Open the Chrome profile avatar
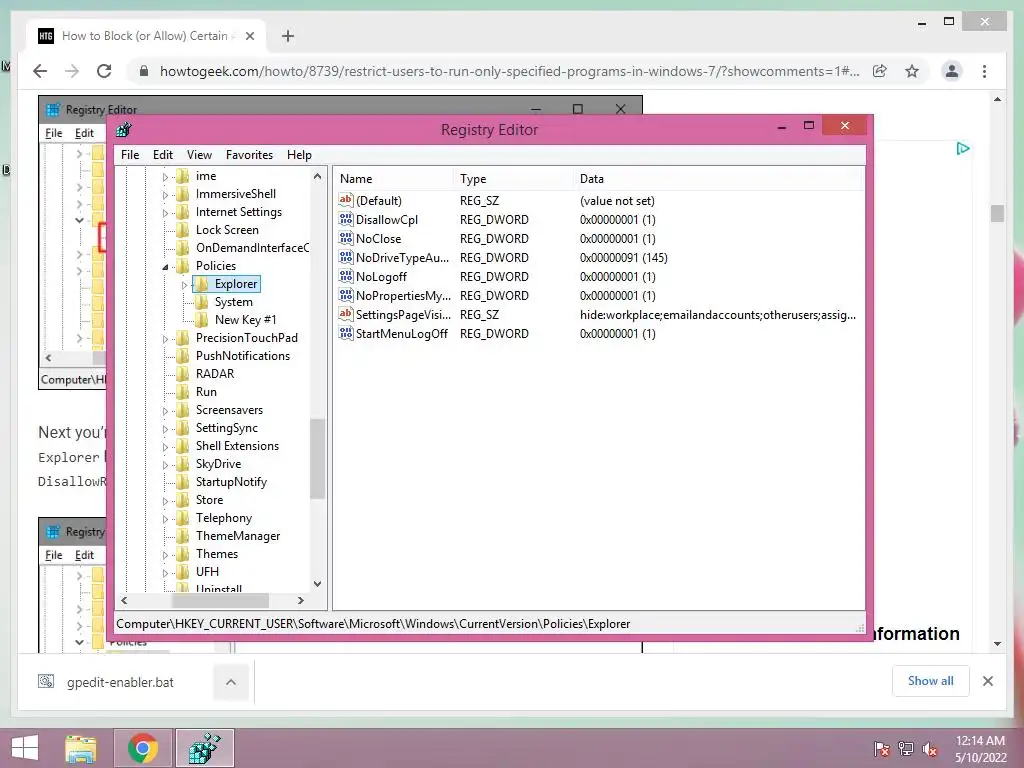The height and width of the screenshot is (768, 1024). coord(952,71)
